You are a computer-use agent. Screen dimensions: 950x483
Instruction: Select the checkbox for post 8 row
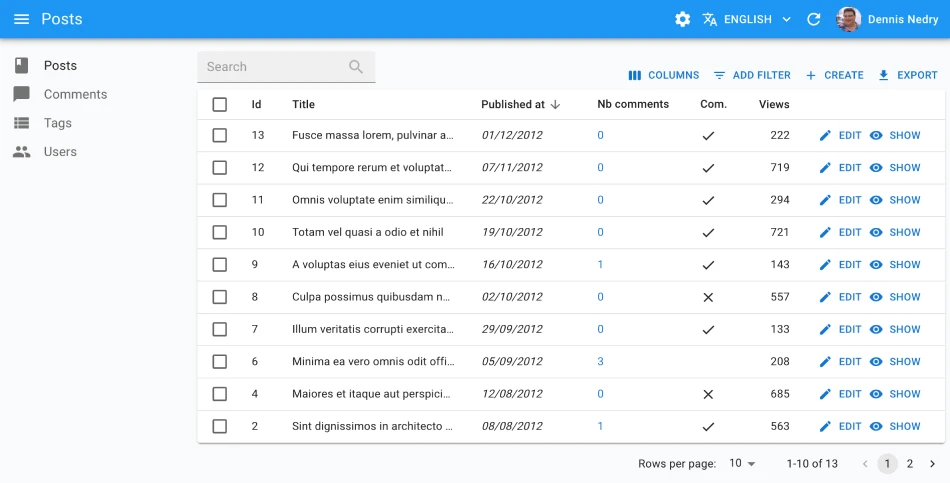click(x=220, y=297)
